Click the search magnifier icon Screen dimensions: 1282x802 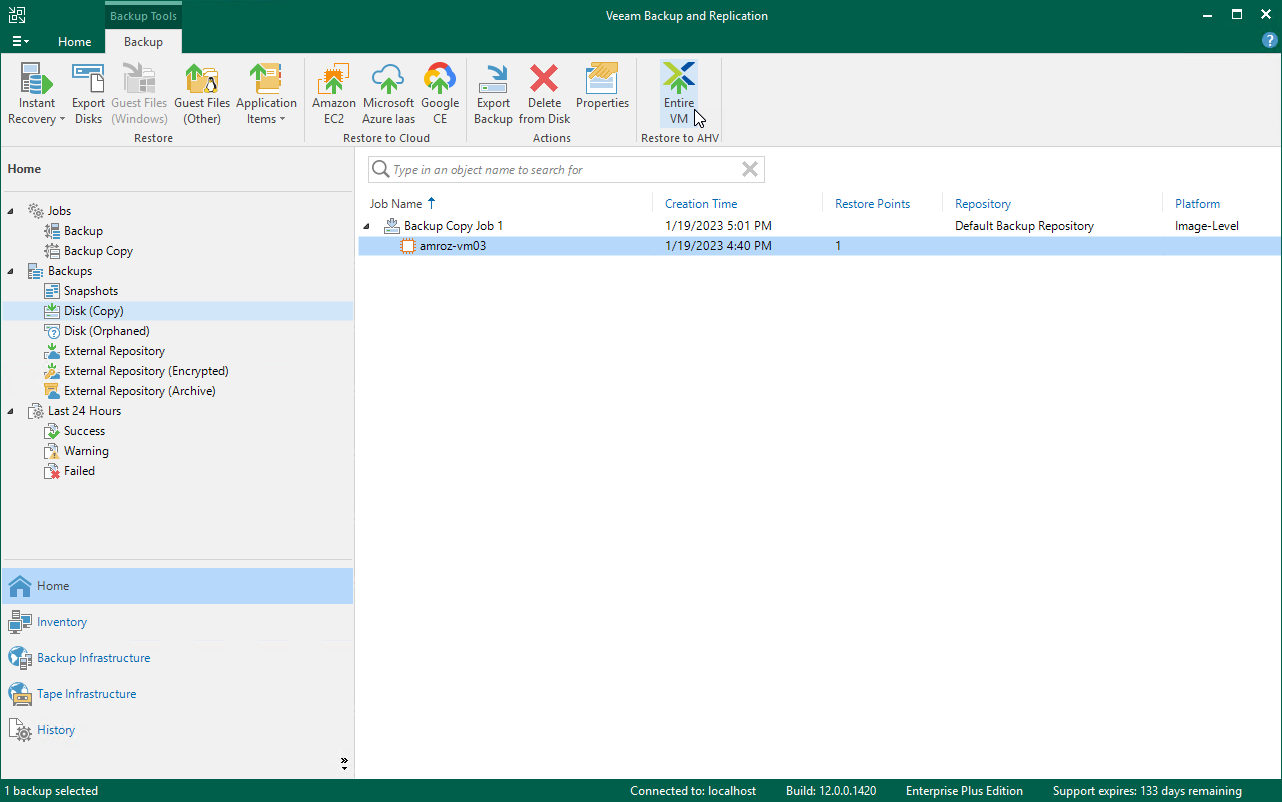click(x=380, y=170)
